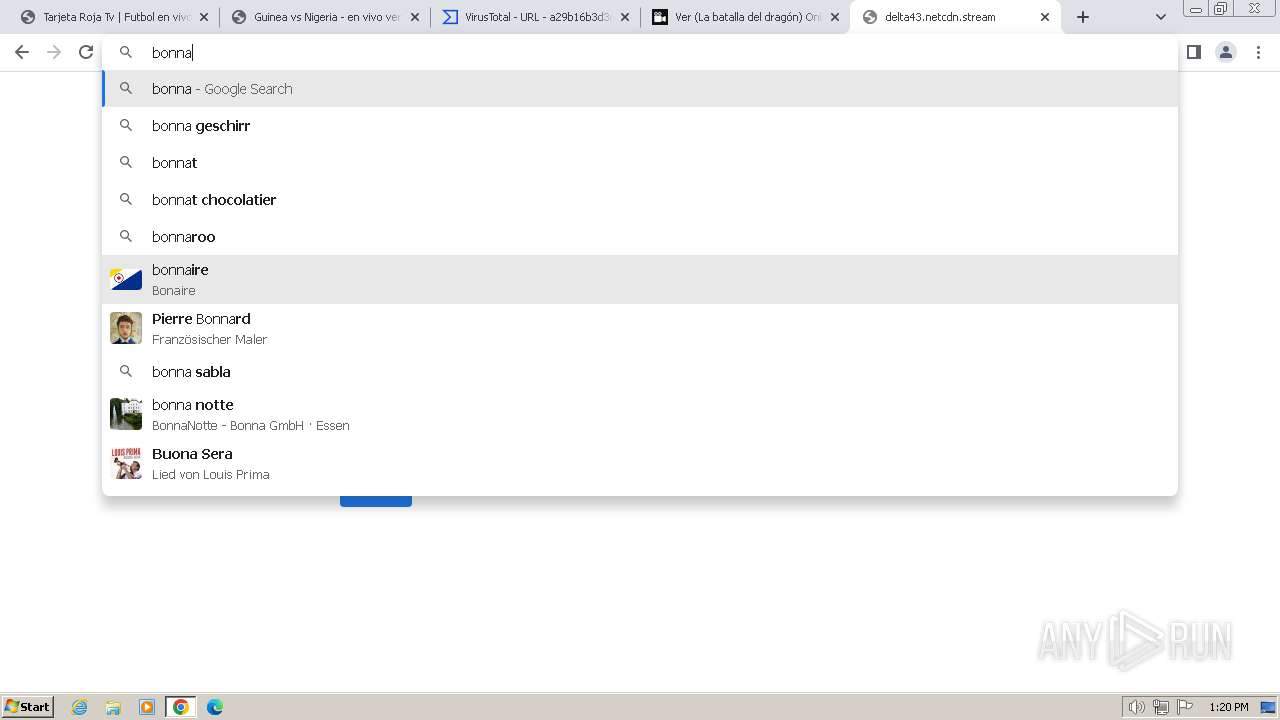Expand the tab search chevron
Screen dimensions: 1280x720
click(1160, 17)
